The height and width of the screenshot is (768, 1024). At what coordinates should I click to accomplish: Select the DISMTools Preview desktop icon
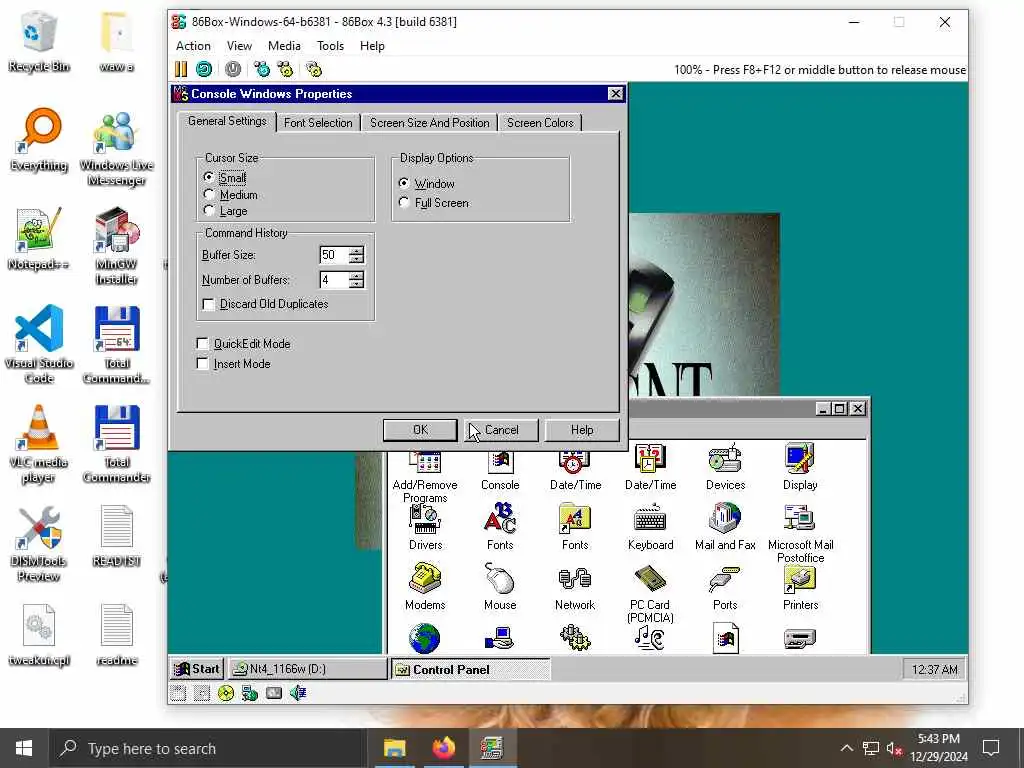point(39,544)
